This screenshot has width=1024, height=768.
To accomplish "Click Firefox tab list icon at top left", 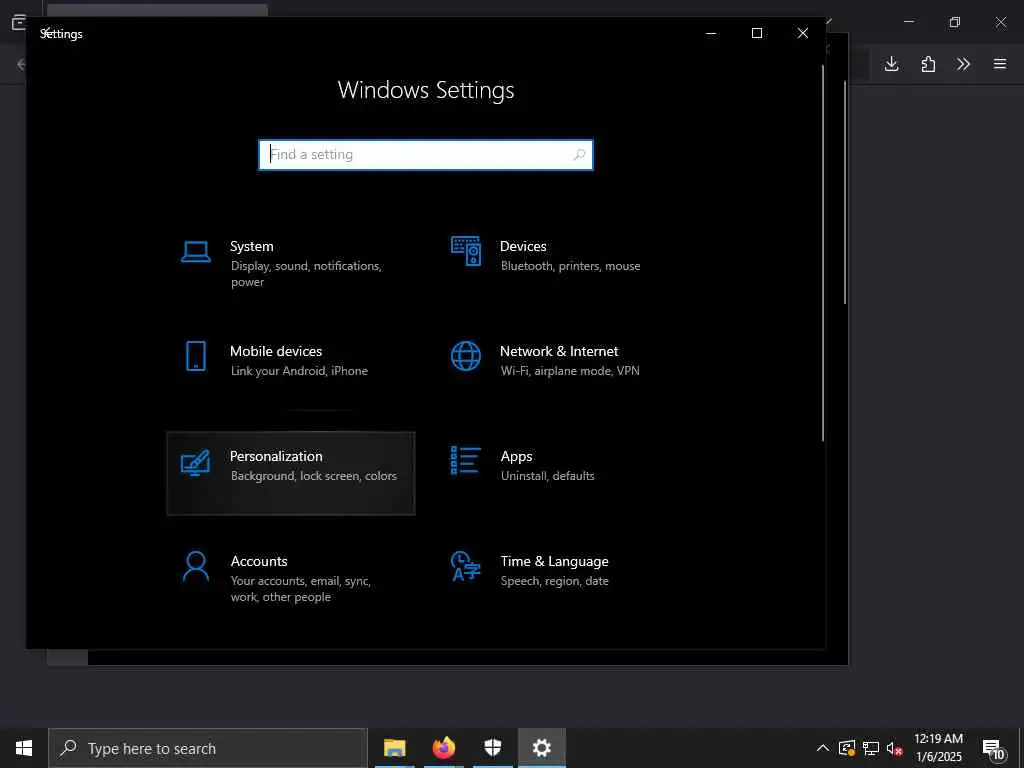I will (19, 22).
